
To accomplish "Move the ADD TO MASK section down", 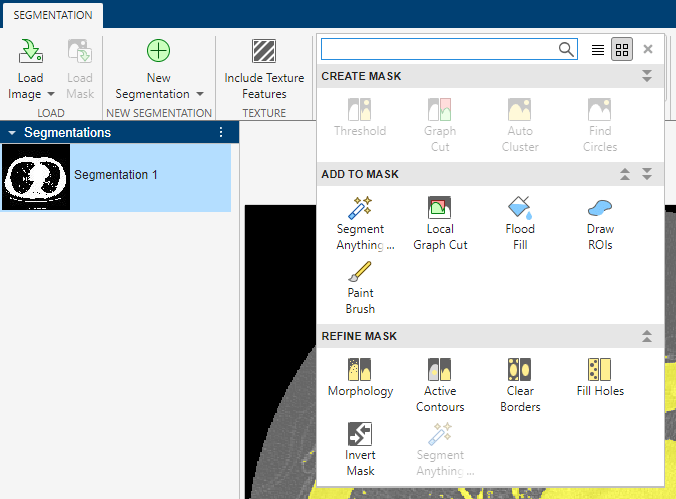I will [x=647, y=174].
